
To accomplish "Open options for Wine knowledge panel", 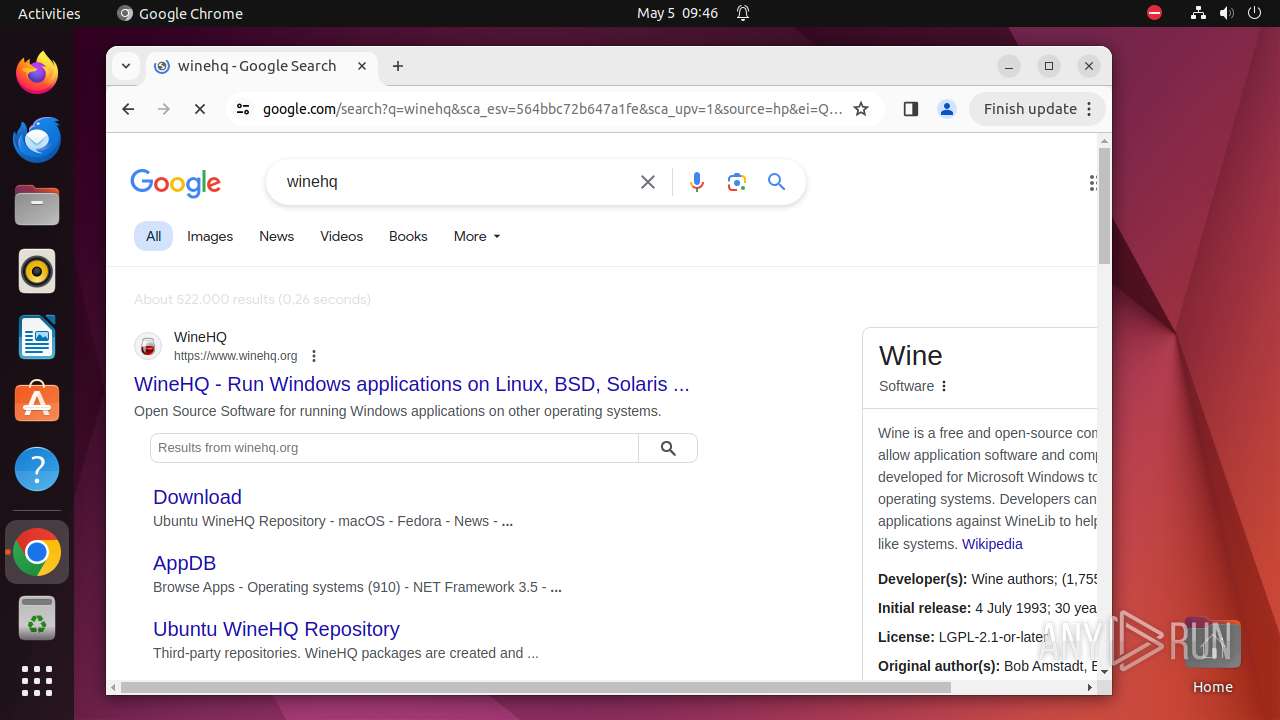I will (x=944, y=386).
